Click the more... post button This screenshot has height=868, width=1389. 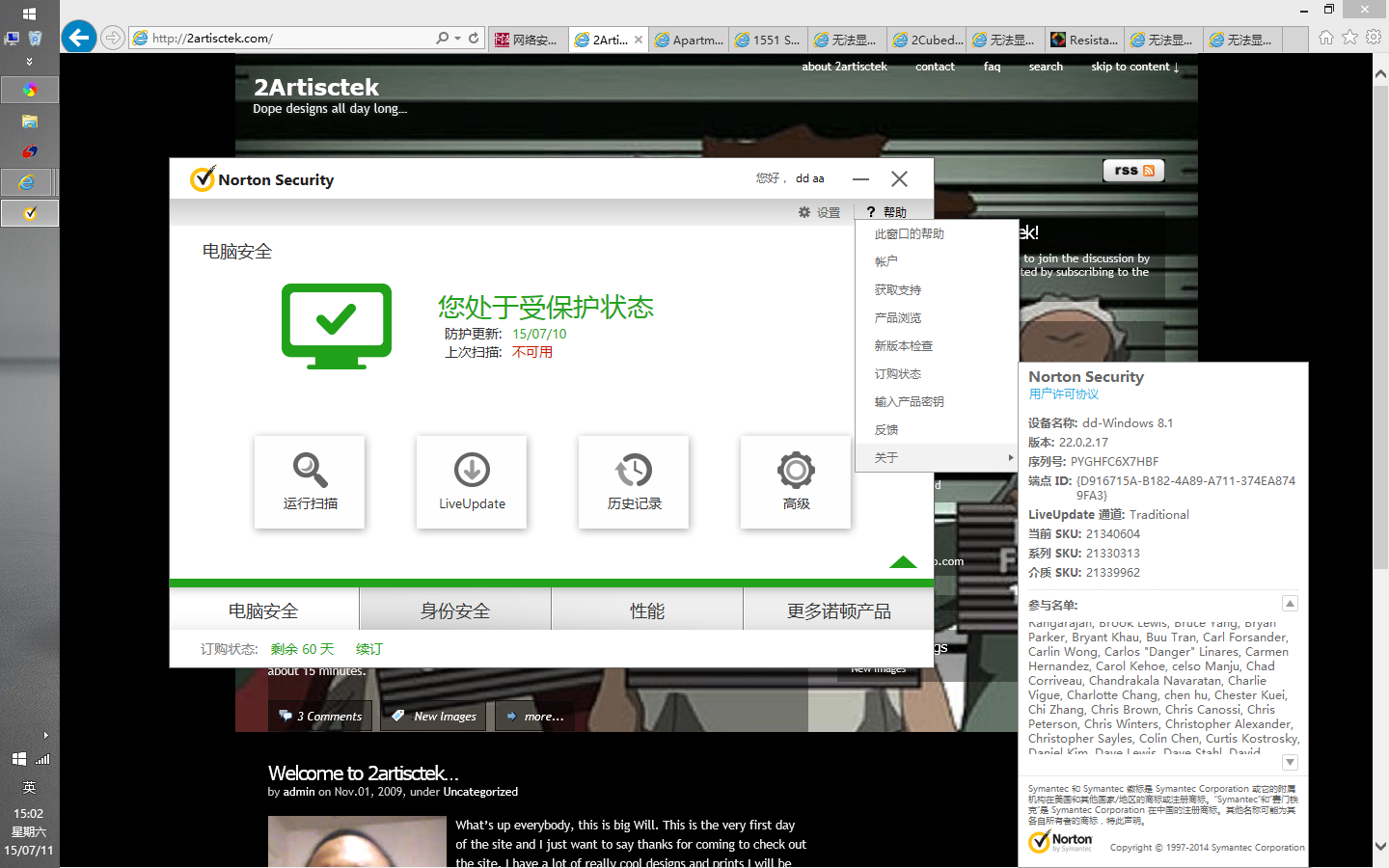coord(533,716)
